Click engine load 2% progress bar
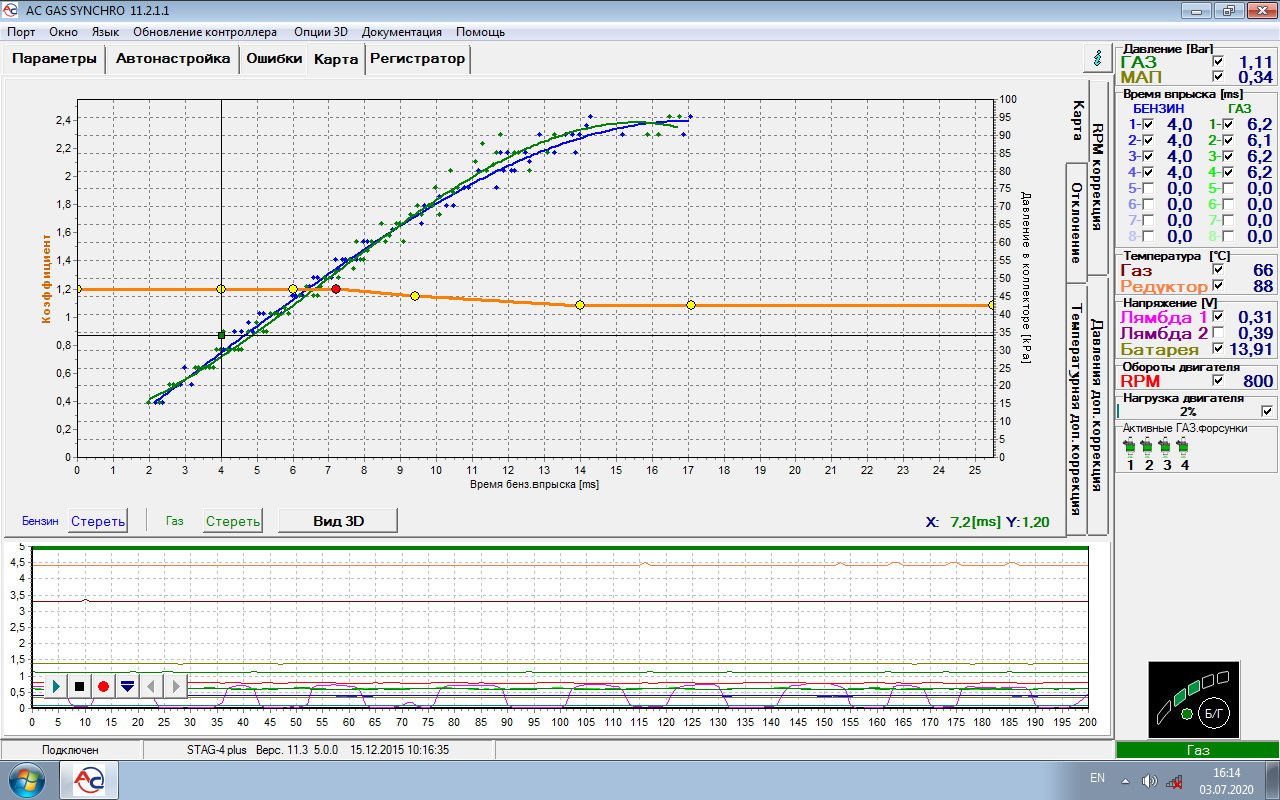The height and width of the screenshot is (800, 1280). point(1188,411)
